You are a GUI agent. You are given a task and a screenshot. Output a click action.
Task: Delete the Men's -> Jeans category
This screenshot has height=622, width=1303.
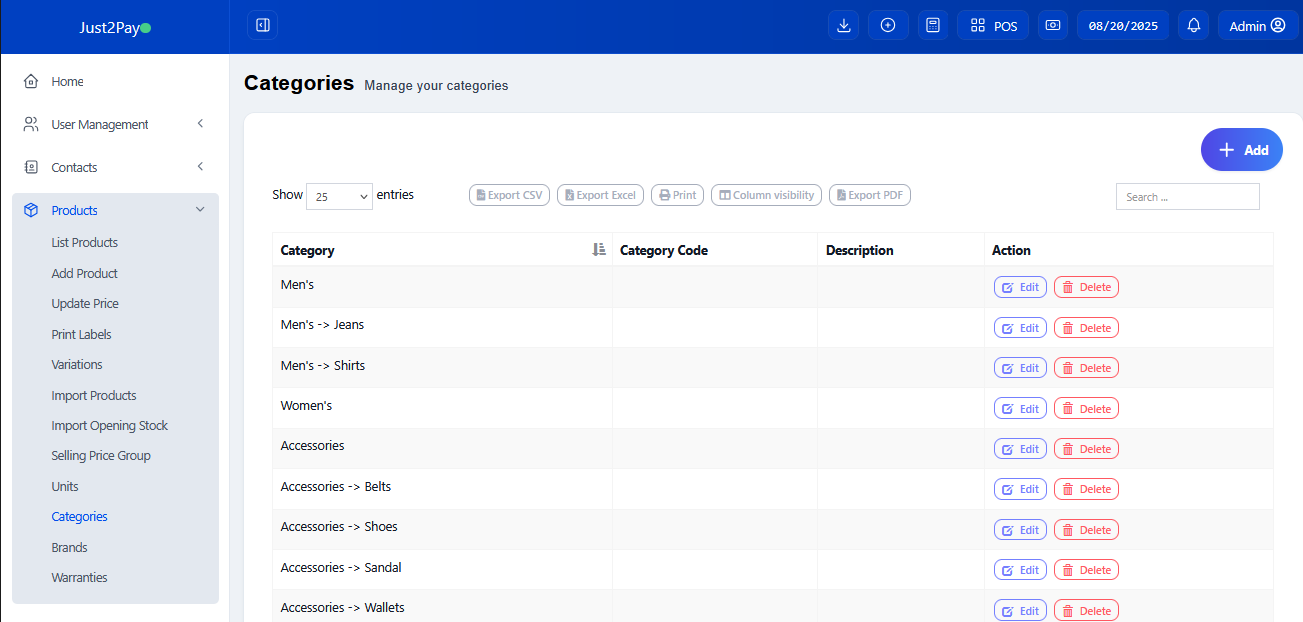1086,328
